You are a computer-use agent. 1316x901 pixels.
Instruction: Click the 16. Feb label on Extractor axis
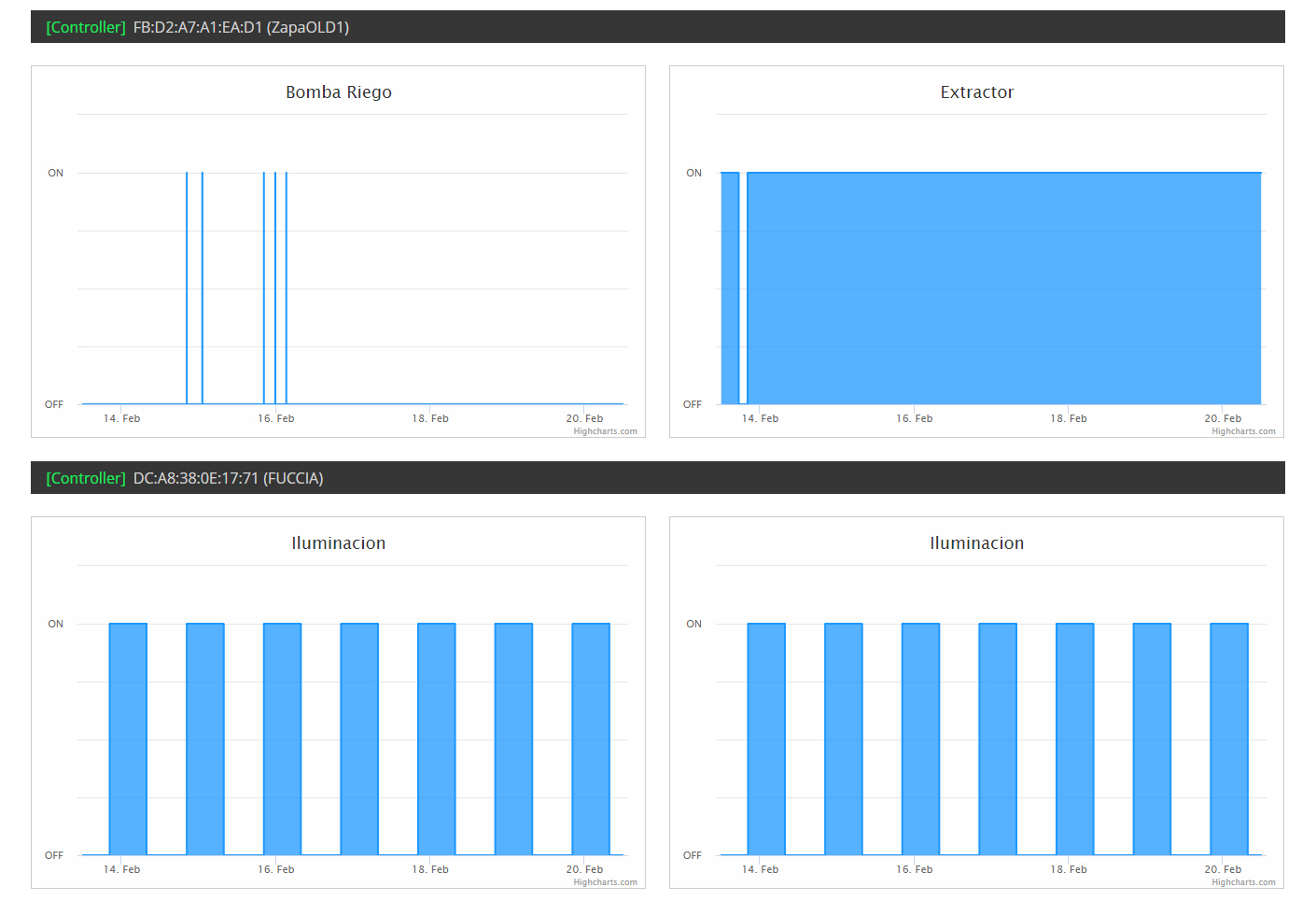coord(914,418)
